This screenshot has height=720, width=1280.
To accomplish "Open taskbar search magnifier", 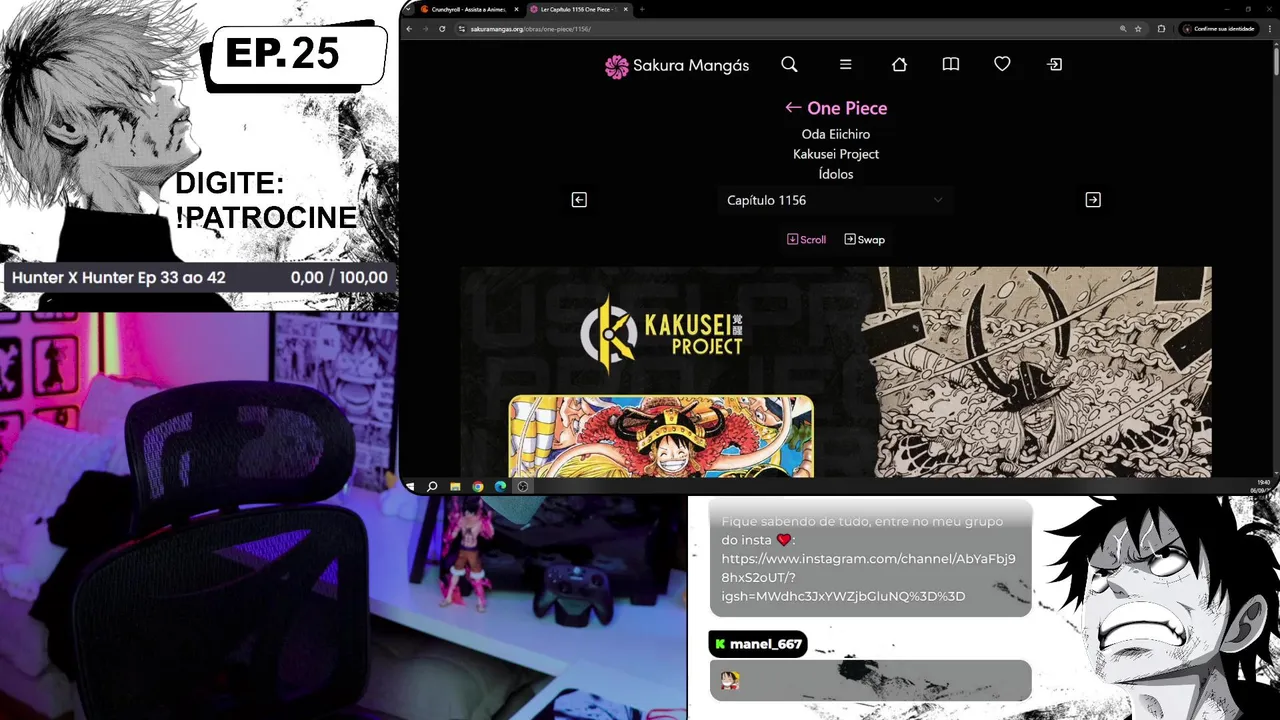I will coord(432,487).
